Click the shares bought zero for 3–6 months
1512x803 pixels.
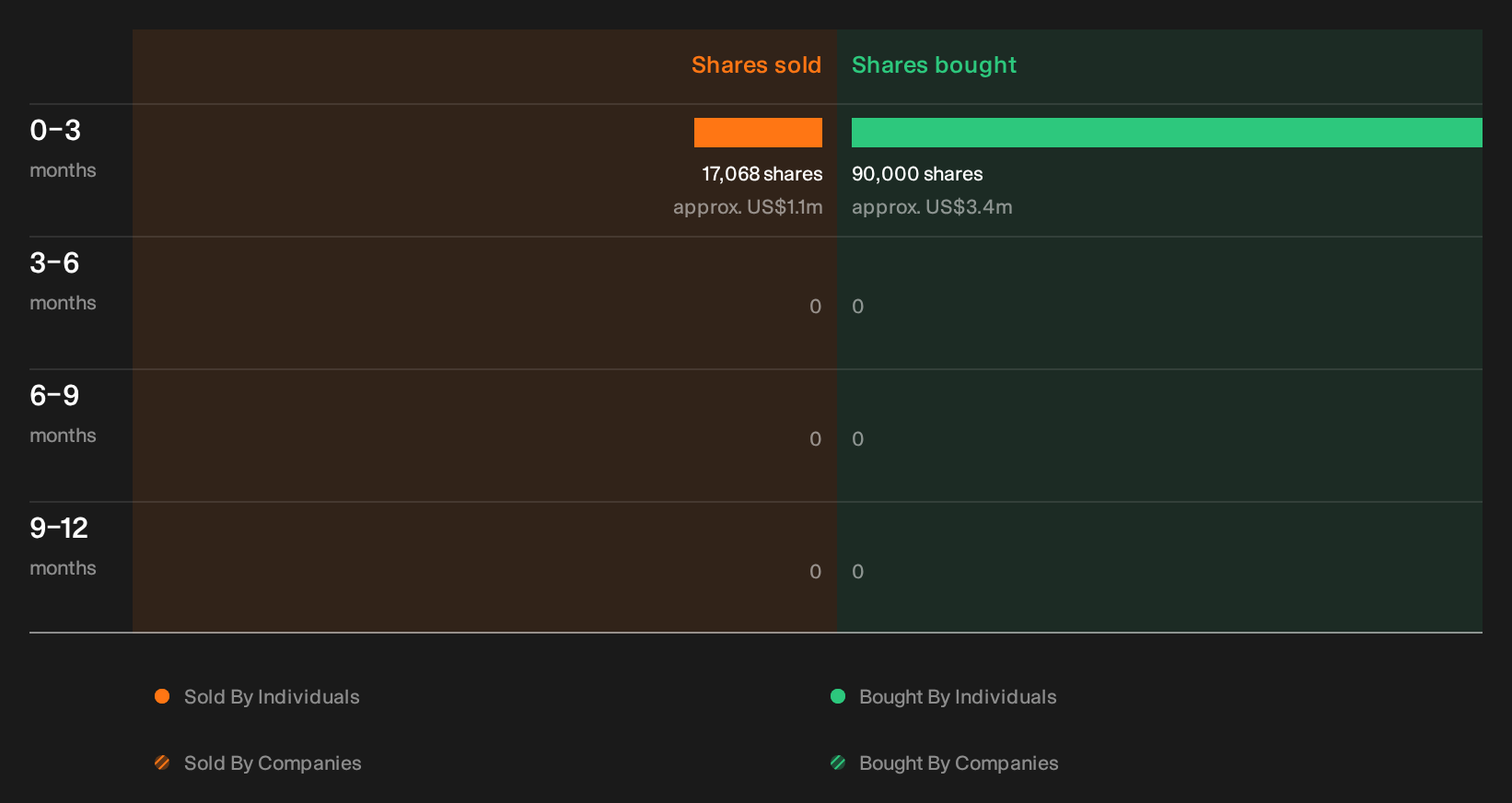click(858, 307)
